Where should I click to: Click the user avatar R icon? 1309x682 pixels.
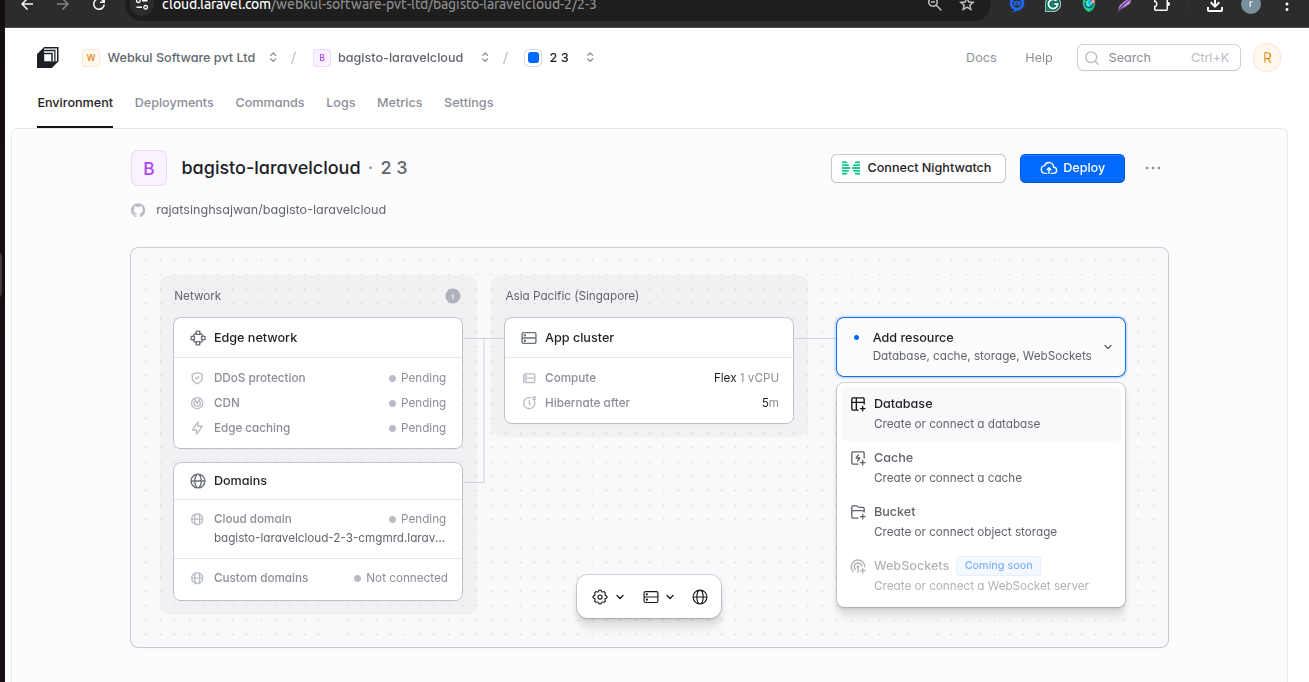click(x=1267, y=58)
